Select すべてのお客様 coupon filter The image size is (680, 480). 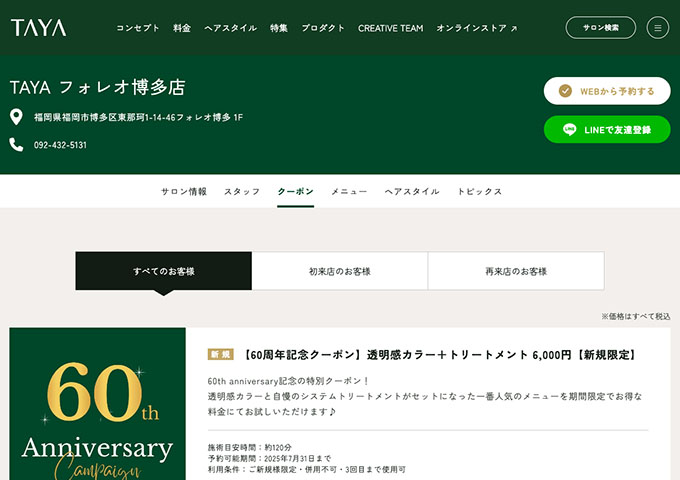pyautogui.click(x=163, y=271)
